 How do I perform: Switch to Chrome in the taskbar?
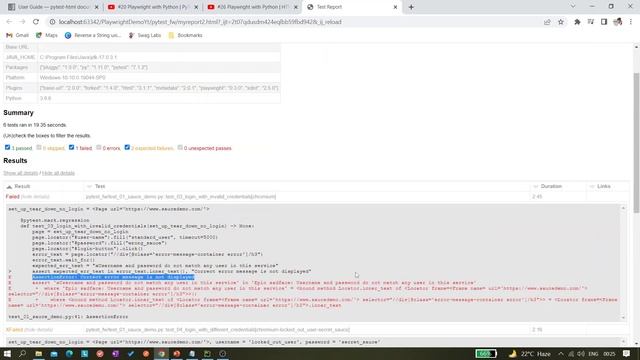pyautogui.click(x=161, y=353)
